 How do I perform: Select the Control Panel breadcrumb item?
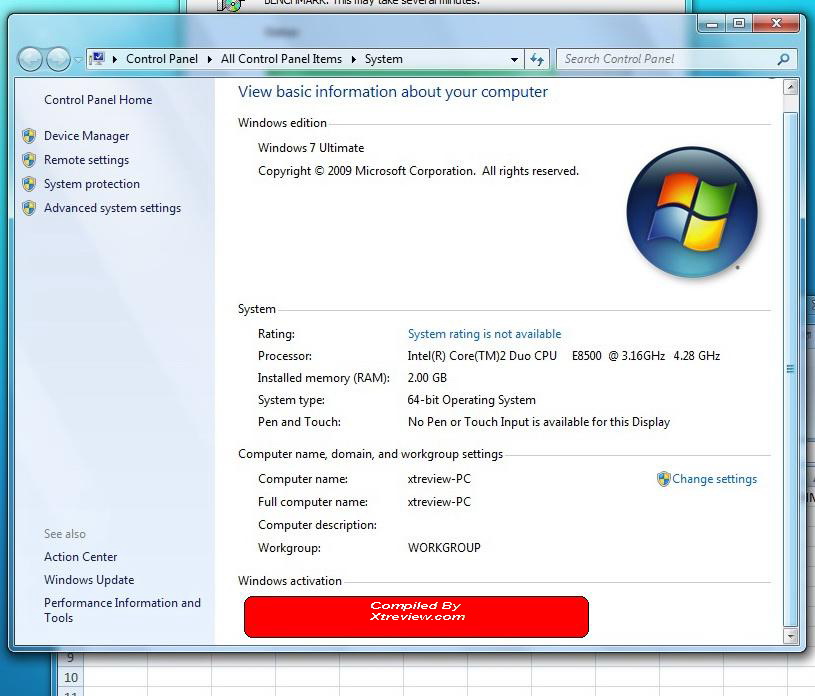tap(161, 59)
